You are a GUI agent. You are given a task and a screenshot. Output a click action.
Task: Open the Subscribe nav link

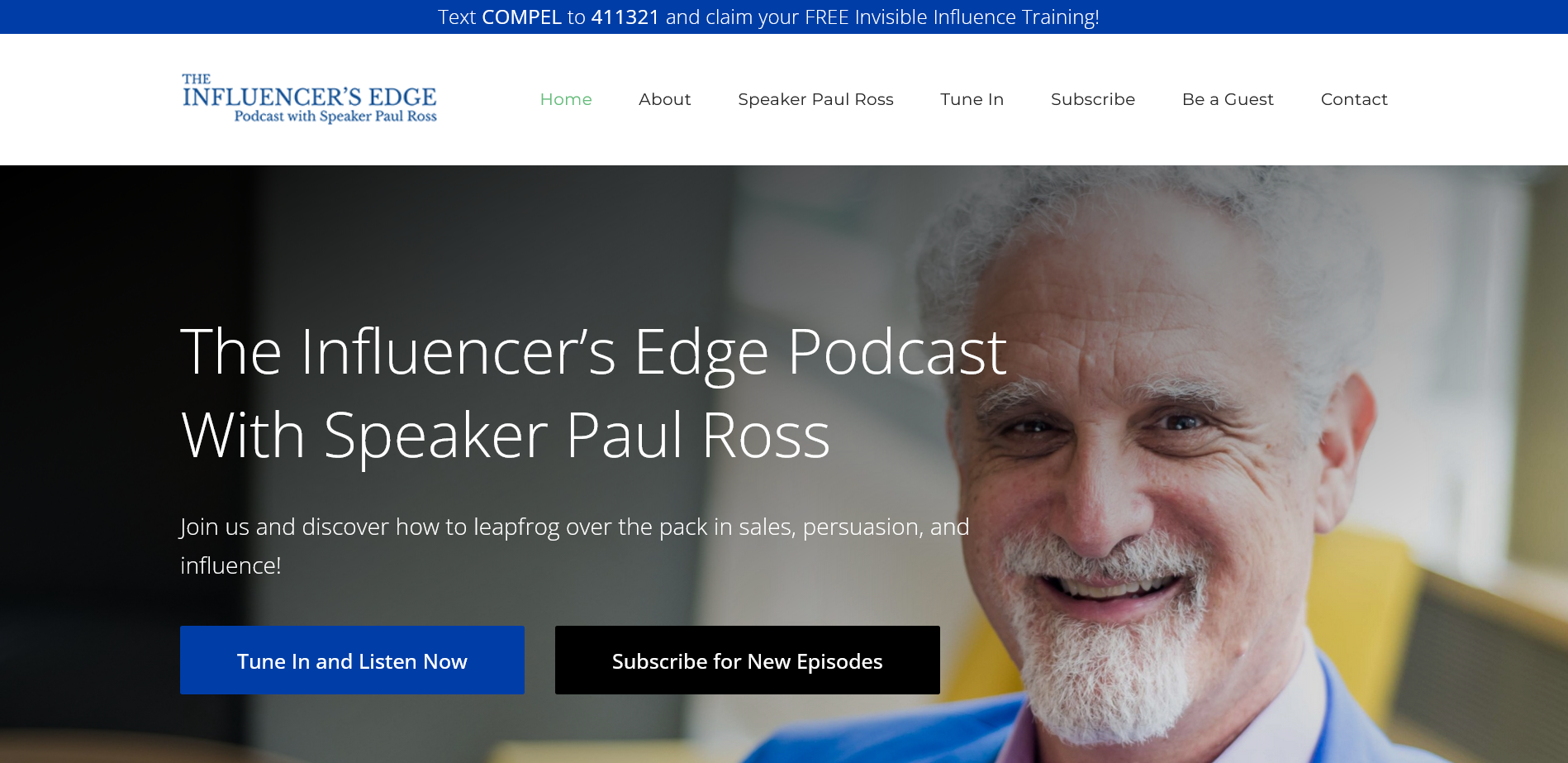point(1092,99)
